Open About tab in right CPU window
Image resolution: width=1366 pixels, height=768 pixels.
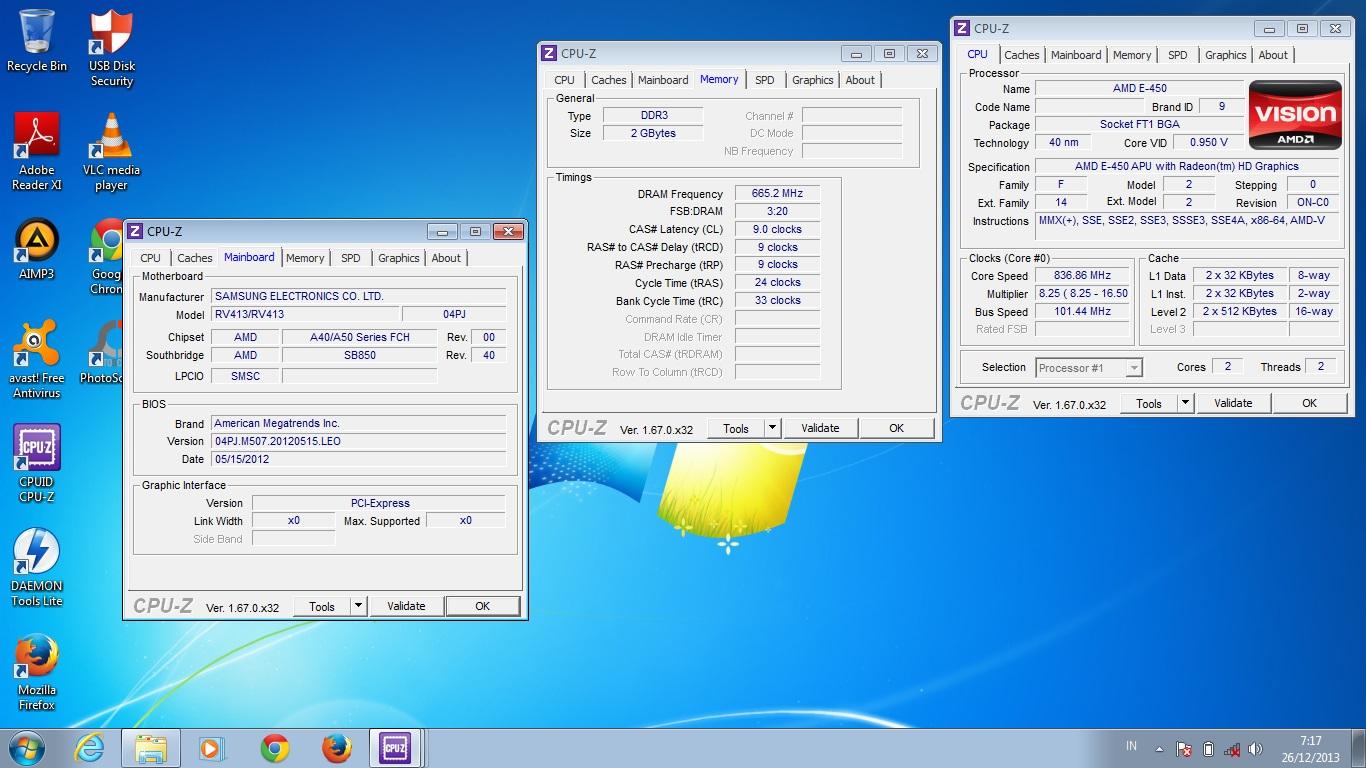[x=1273, y=55]
